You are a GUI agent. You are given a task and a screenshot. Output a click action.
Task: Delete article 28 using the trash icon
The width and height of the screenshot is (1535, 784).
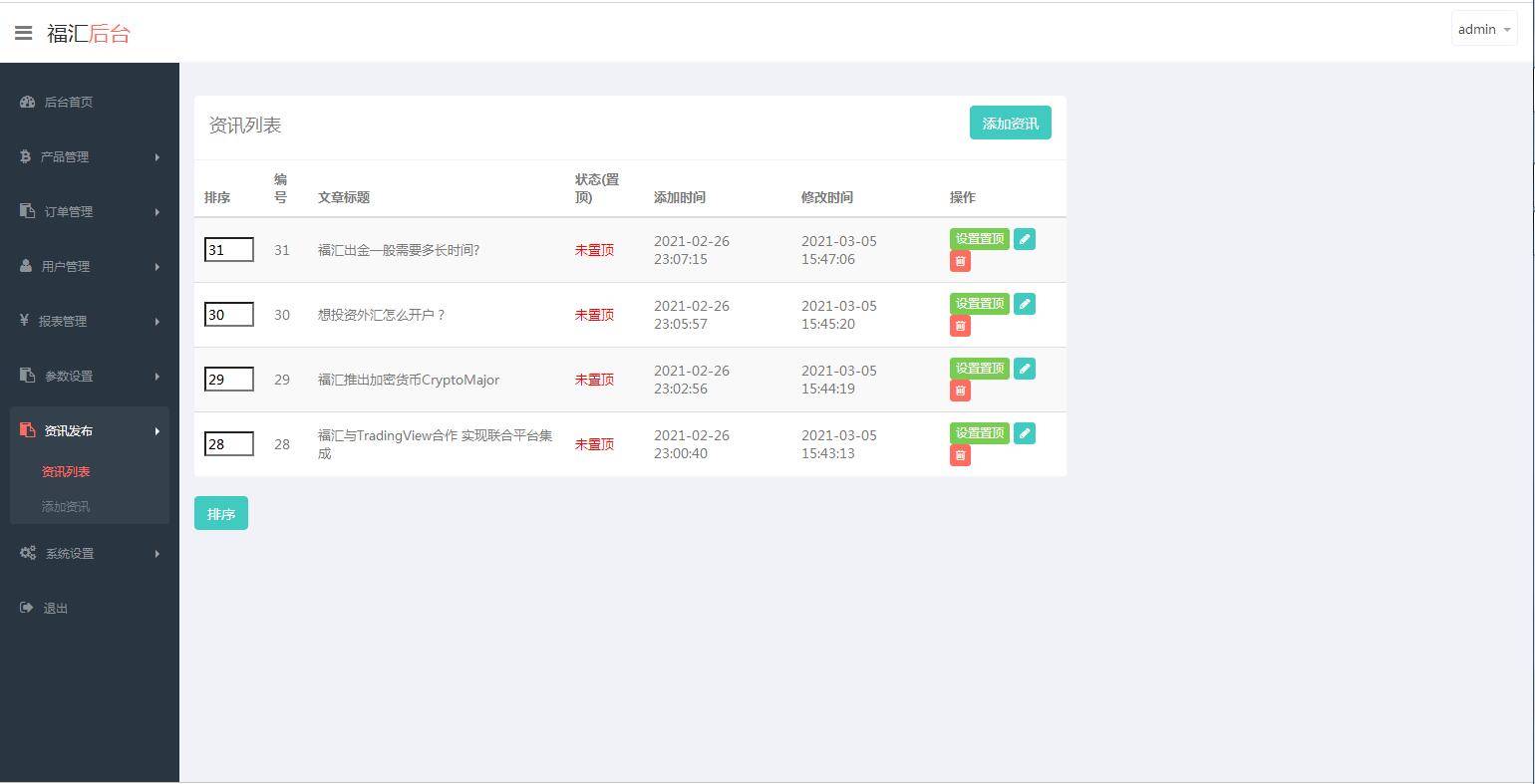[959, 455]
